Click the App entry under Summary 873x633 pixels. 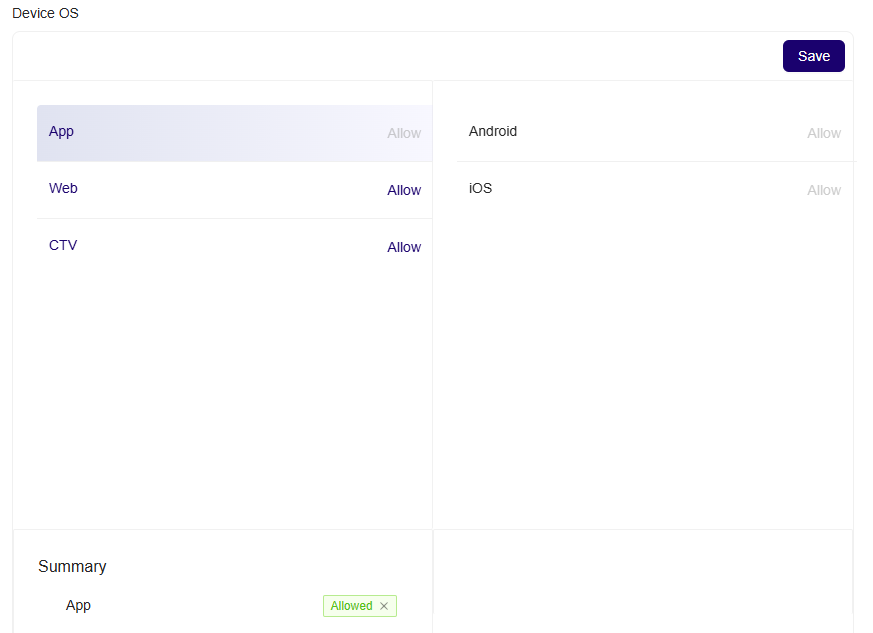point(78,606)
